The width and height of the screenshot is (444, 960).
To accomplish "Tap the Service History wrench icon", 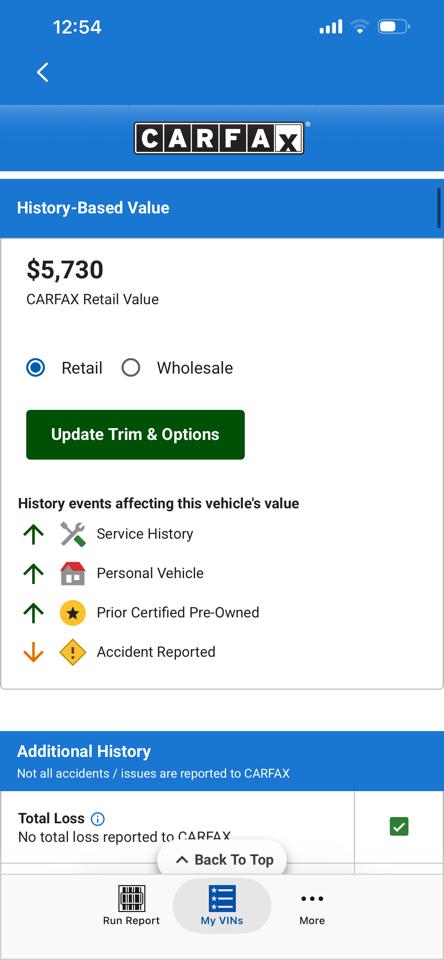I will pos(72,534).
